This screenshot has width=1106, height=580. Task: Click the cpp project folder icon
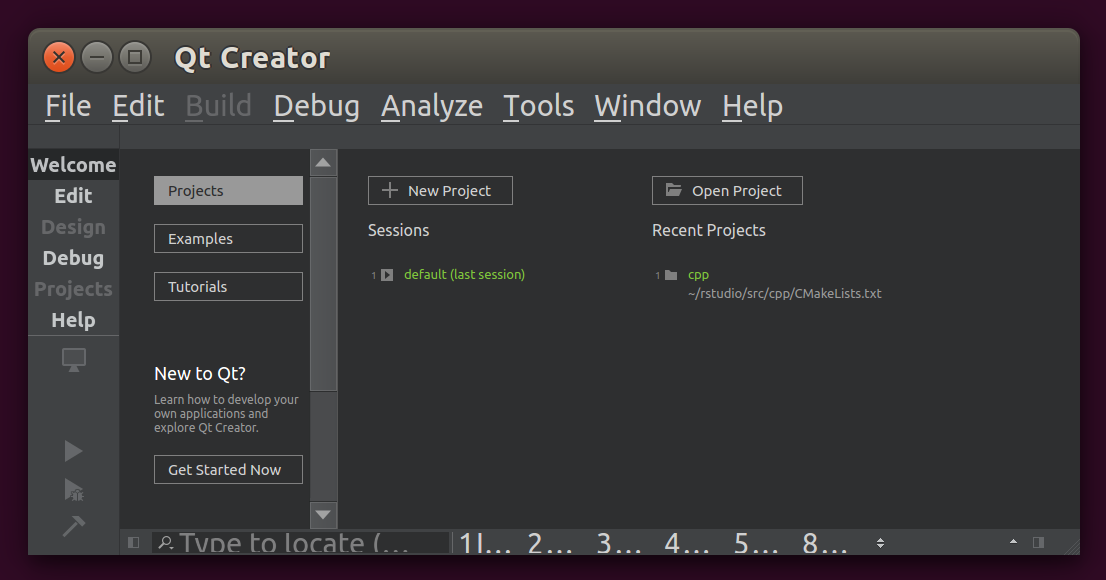[671, 275]
